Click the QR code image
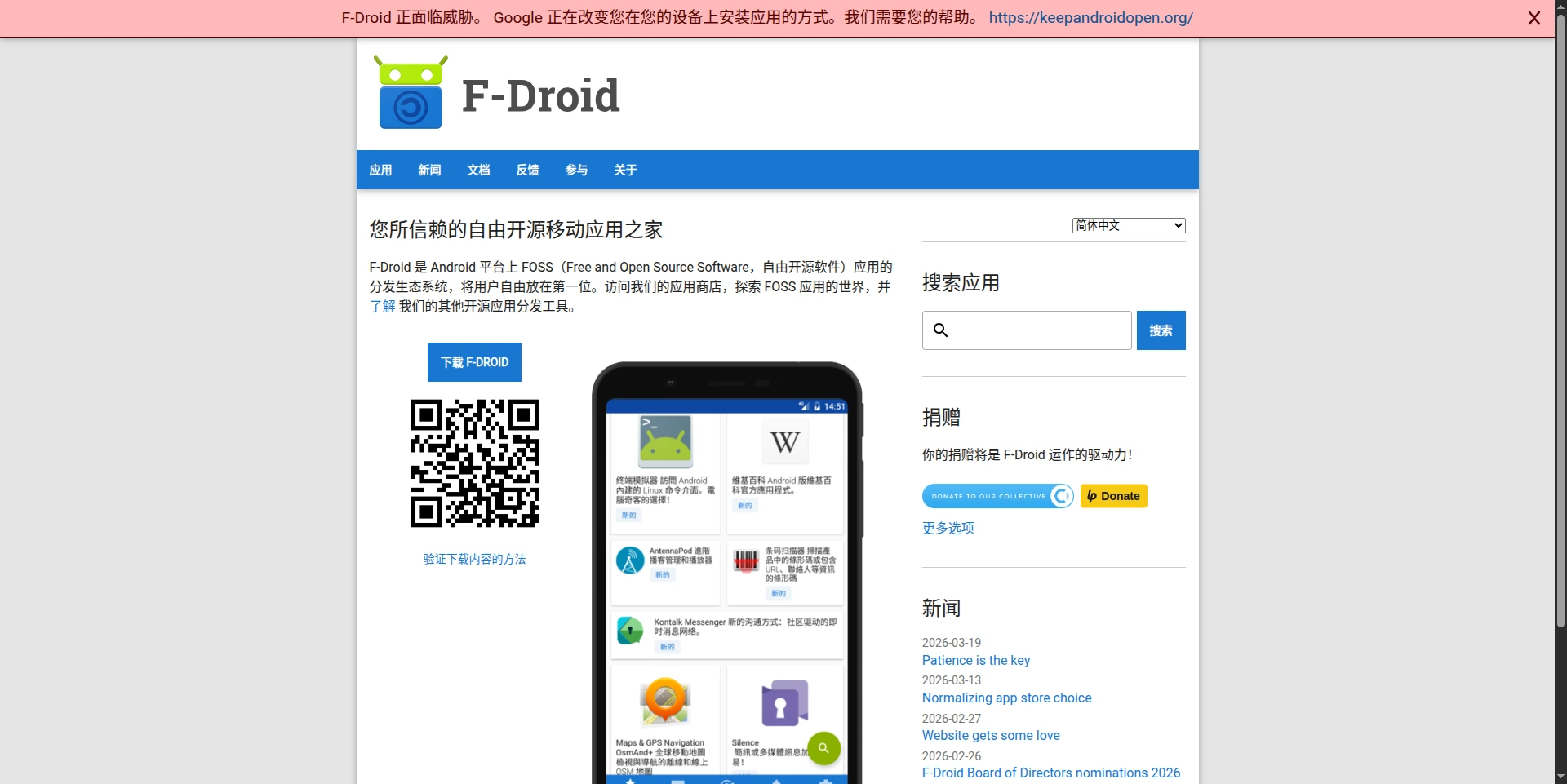 pos(474,463)
